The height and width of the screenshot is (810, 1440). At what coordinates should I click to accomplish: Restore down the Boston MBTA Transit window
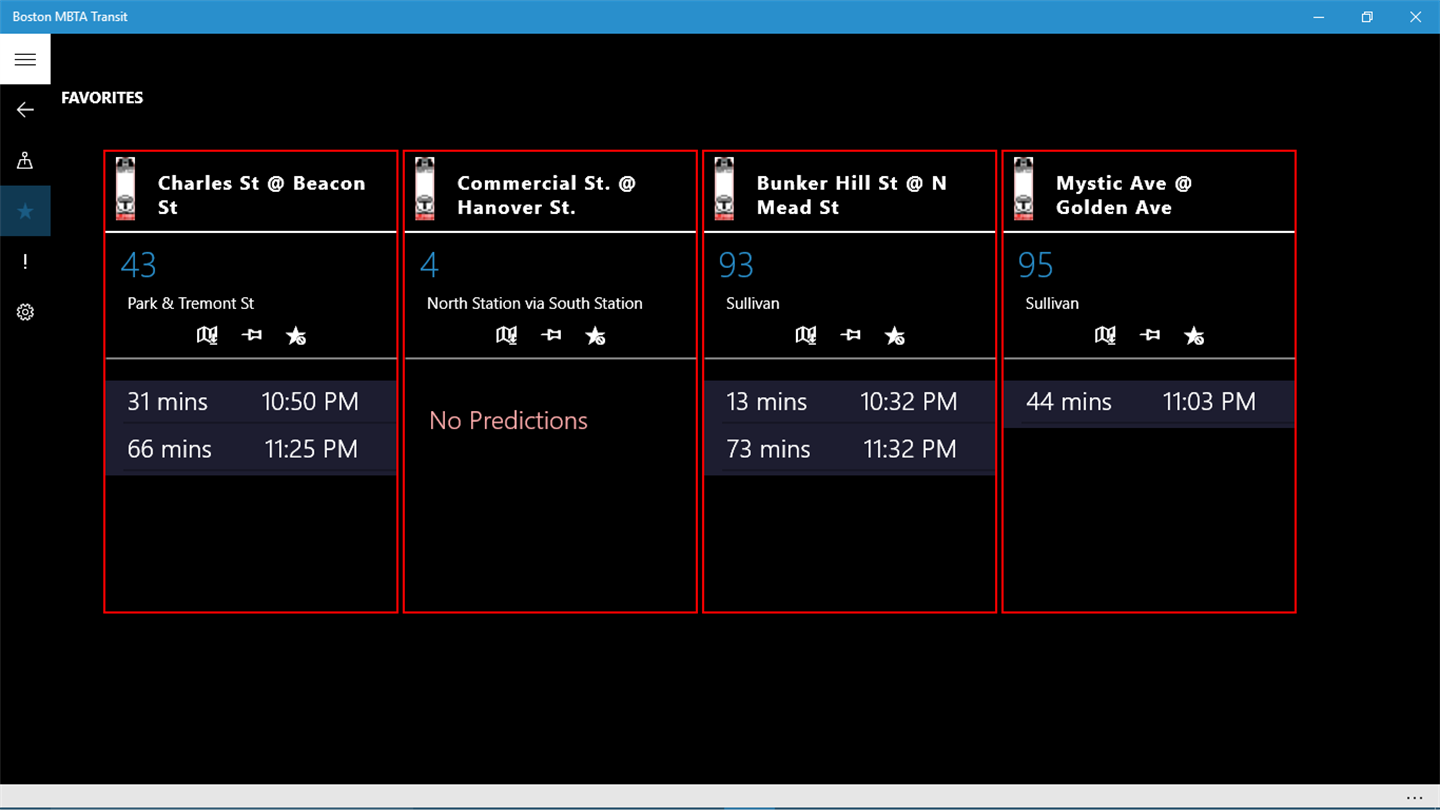tap(1367, 17)
